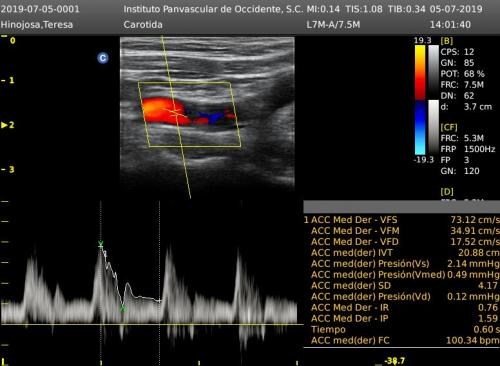This screenshot has height=366, width=500.
Task: Click the blue negative velocity scale bar
Action: coord(420,128)
